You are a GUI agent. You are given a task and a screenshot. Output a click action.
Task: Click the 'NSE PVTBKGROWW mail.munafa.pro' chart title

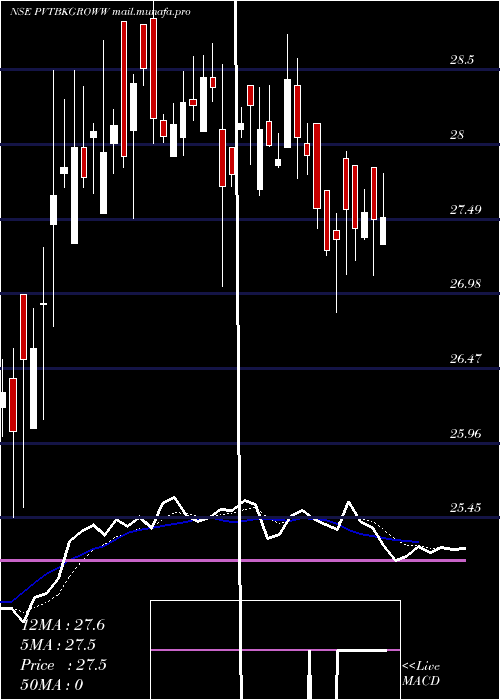tap(100, 12)
